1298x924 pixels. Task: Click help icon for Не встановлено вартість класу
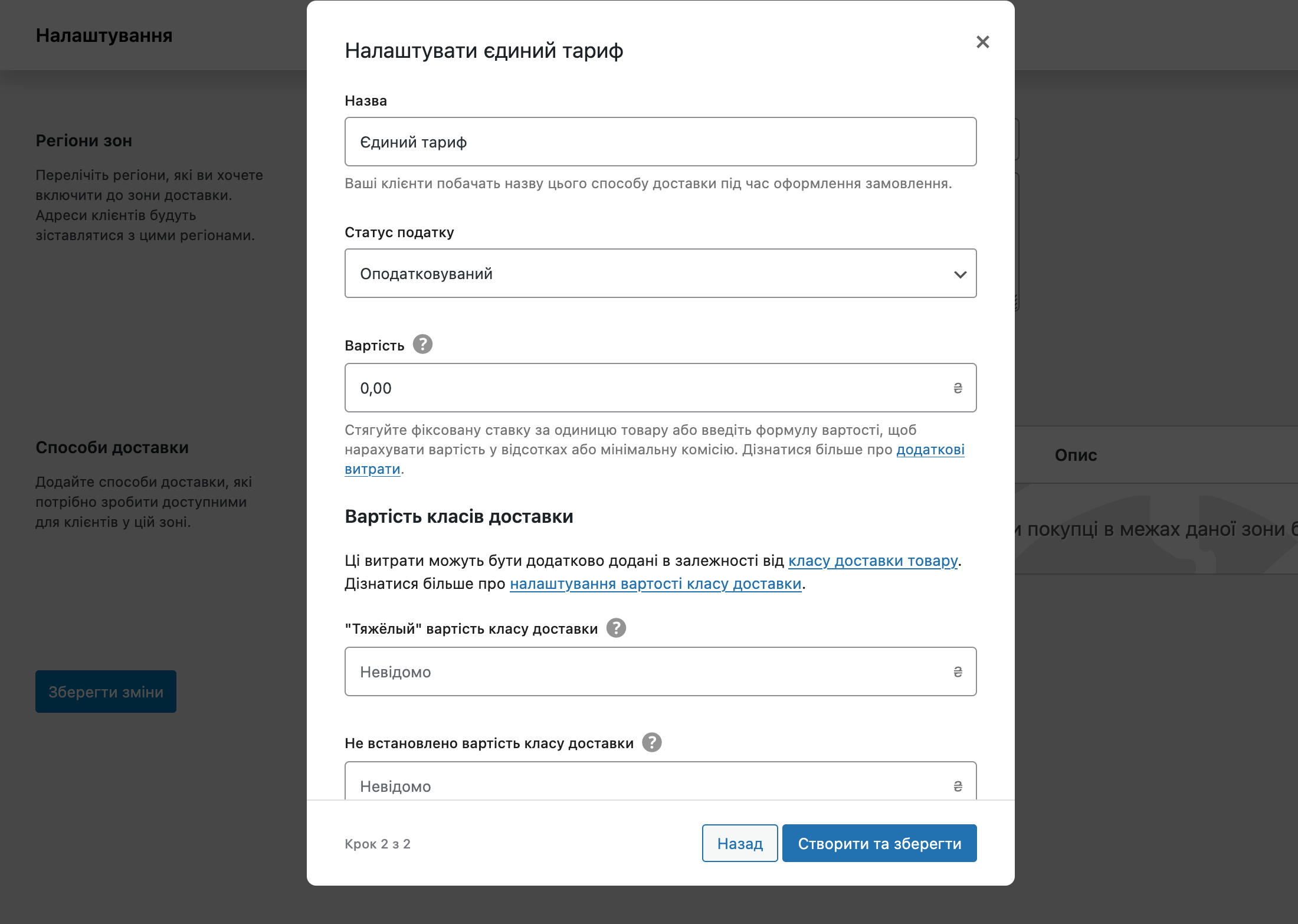coord(651,742)
